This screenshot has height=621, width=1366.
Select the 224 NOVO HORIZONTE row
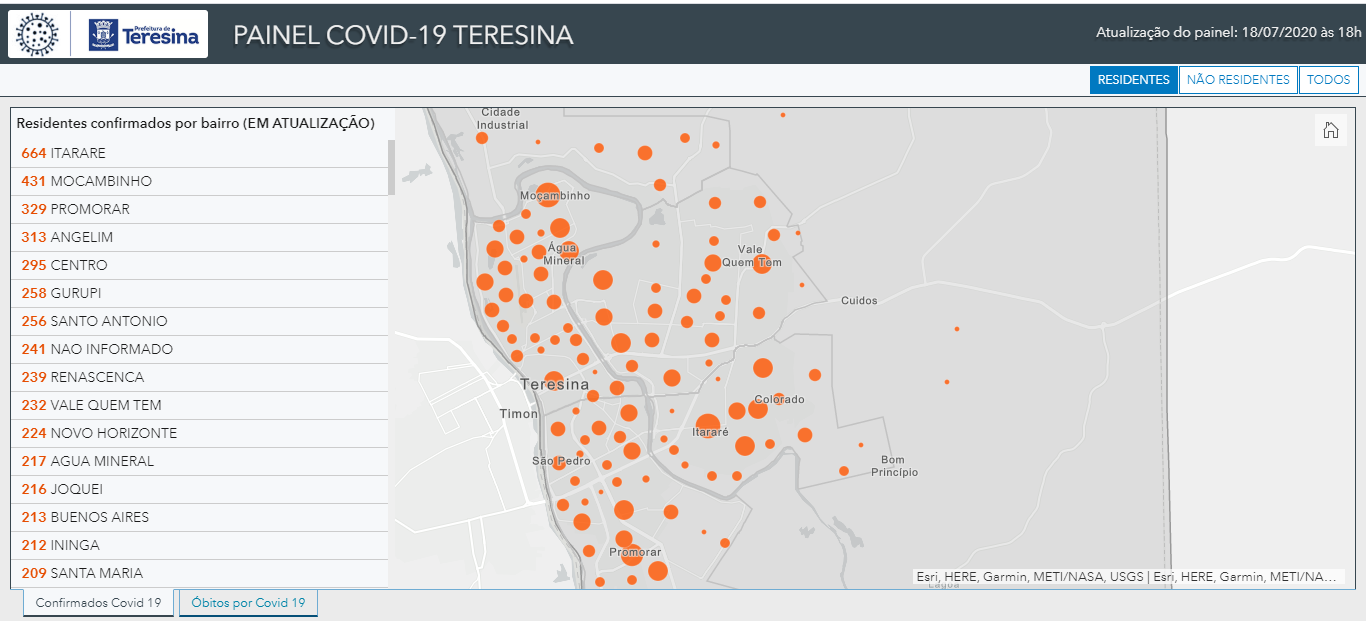click(200, 433)
